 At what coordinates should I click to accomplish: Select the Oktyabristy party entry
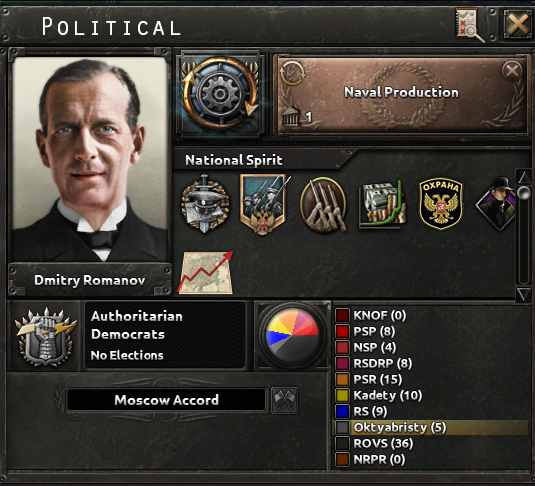(430, 427)
